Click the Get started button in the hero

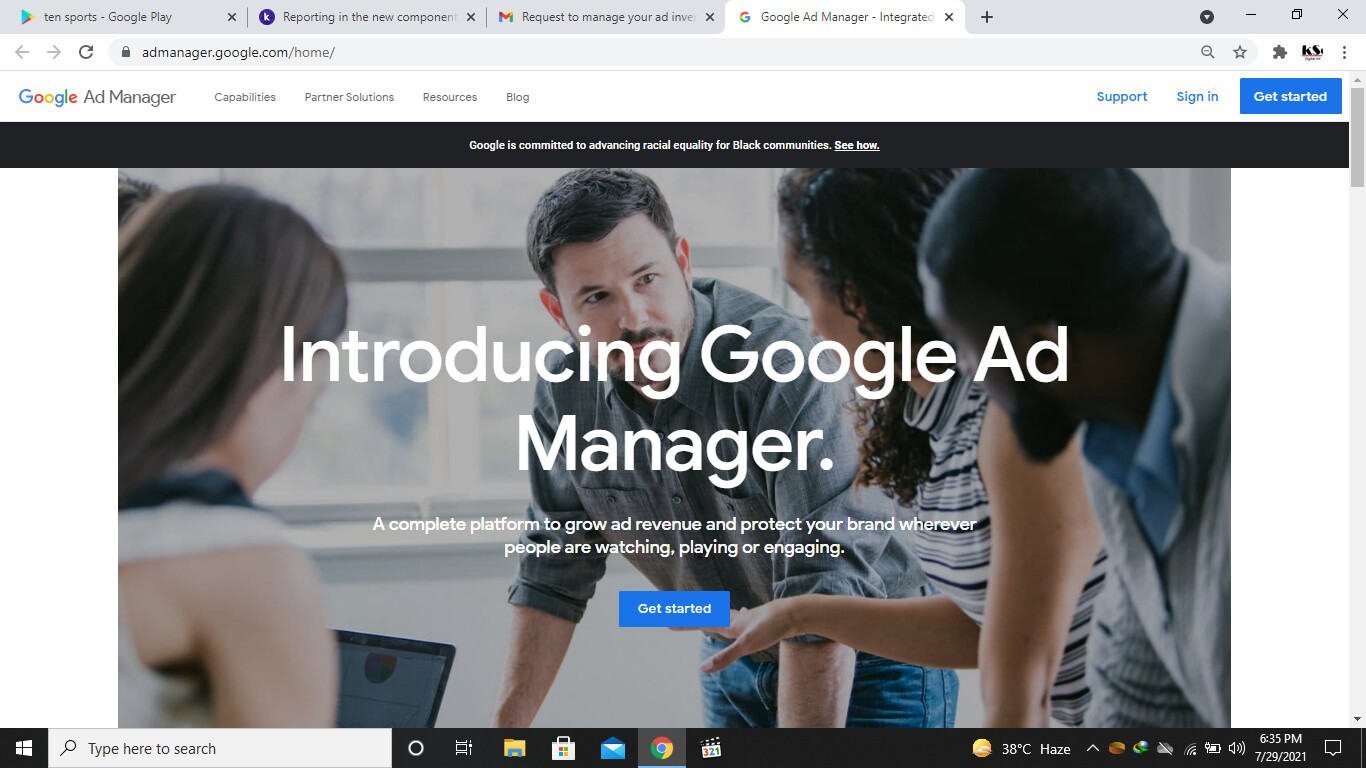coord(674,608)
